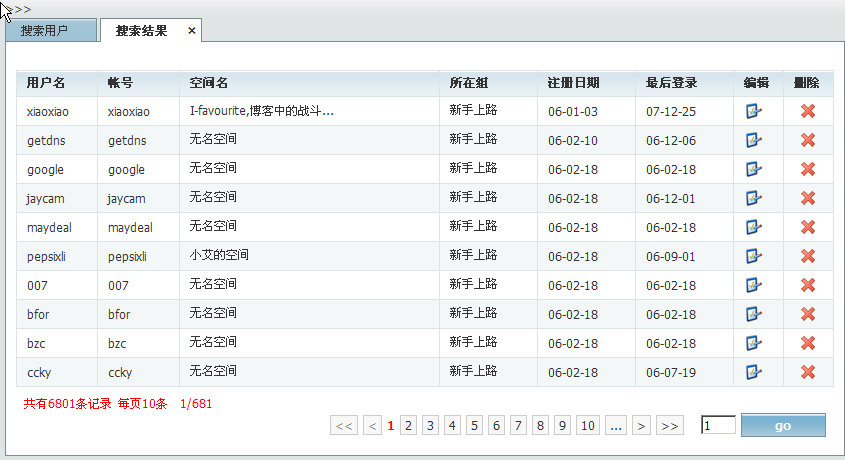Go to previous page with < button
845x460 pixels.
point(372,426)
